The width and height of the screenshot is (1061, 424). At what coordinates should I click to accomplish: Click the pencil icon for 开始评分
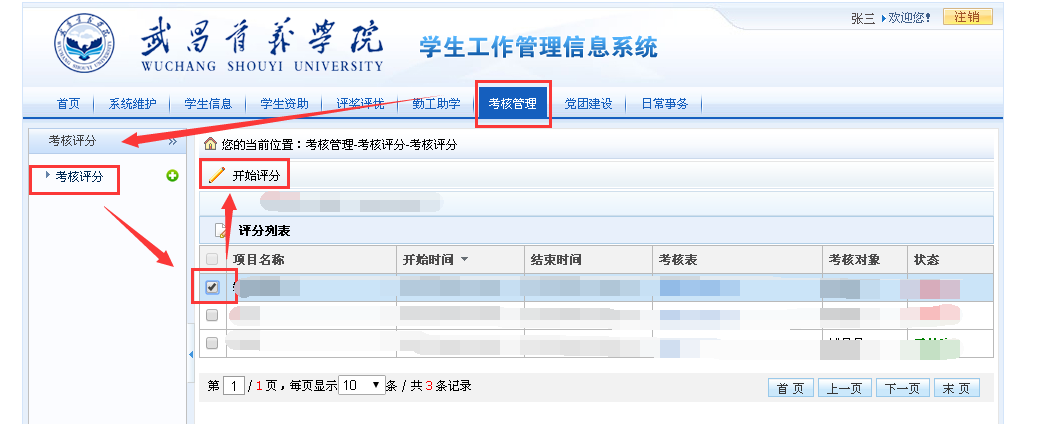point(216,176)
